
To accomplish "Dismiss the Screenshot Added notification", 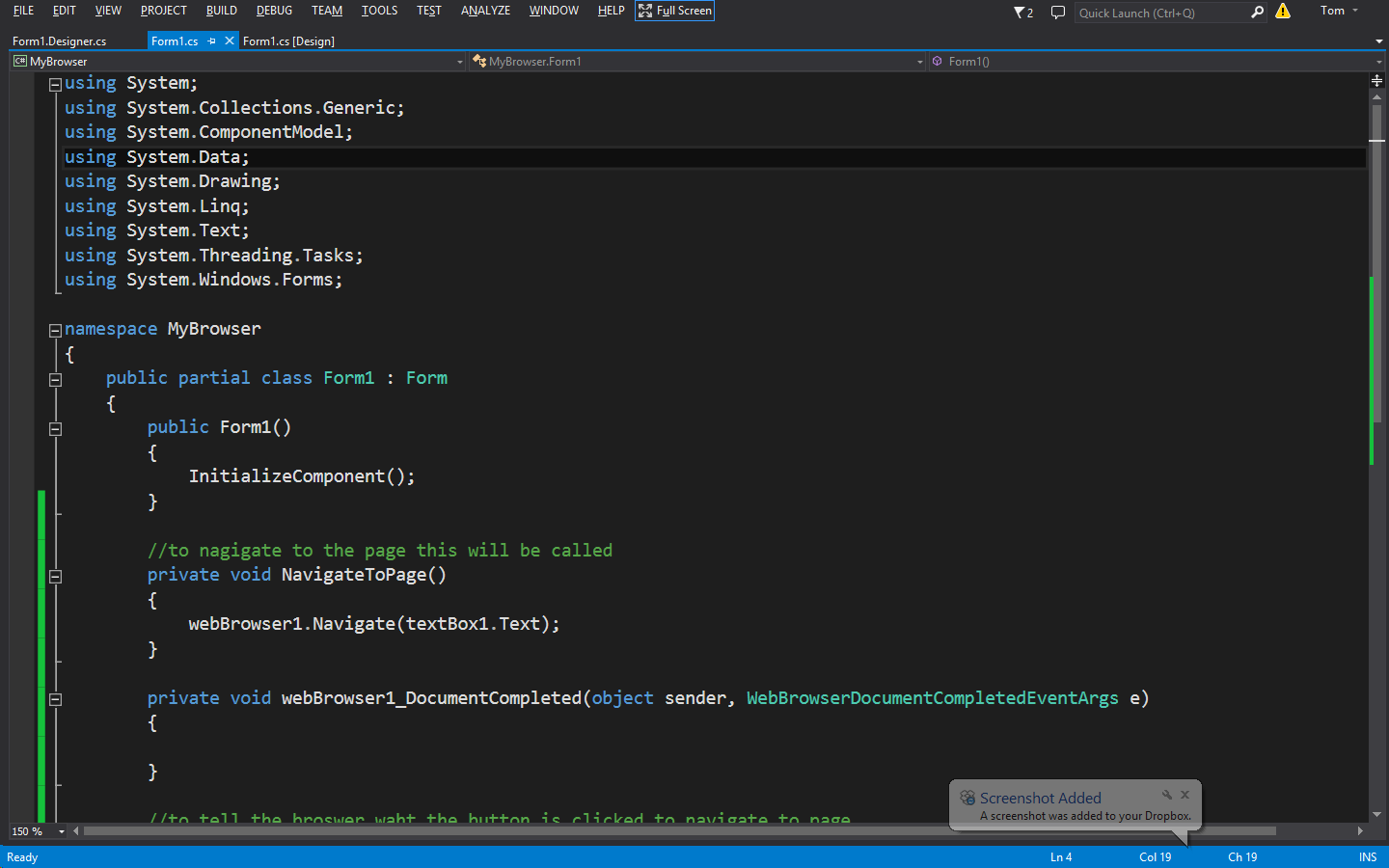I will 1185,795.
